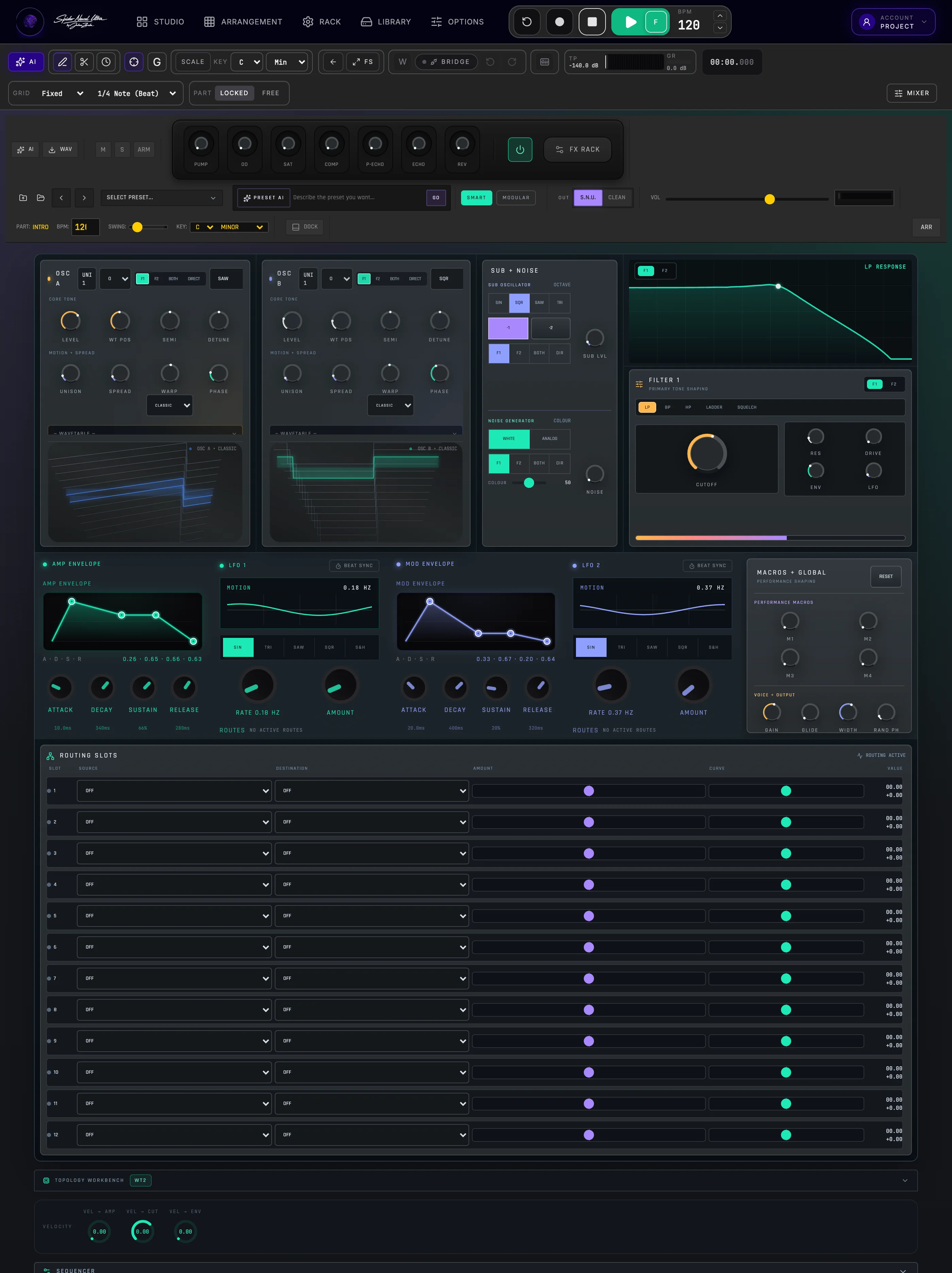Click the play button
Screen dimensions: 952x1273
pos(630,22)
